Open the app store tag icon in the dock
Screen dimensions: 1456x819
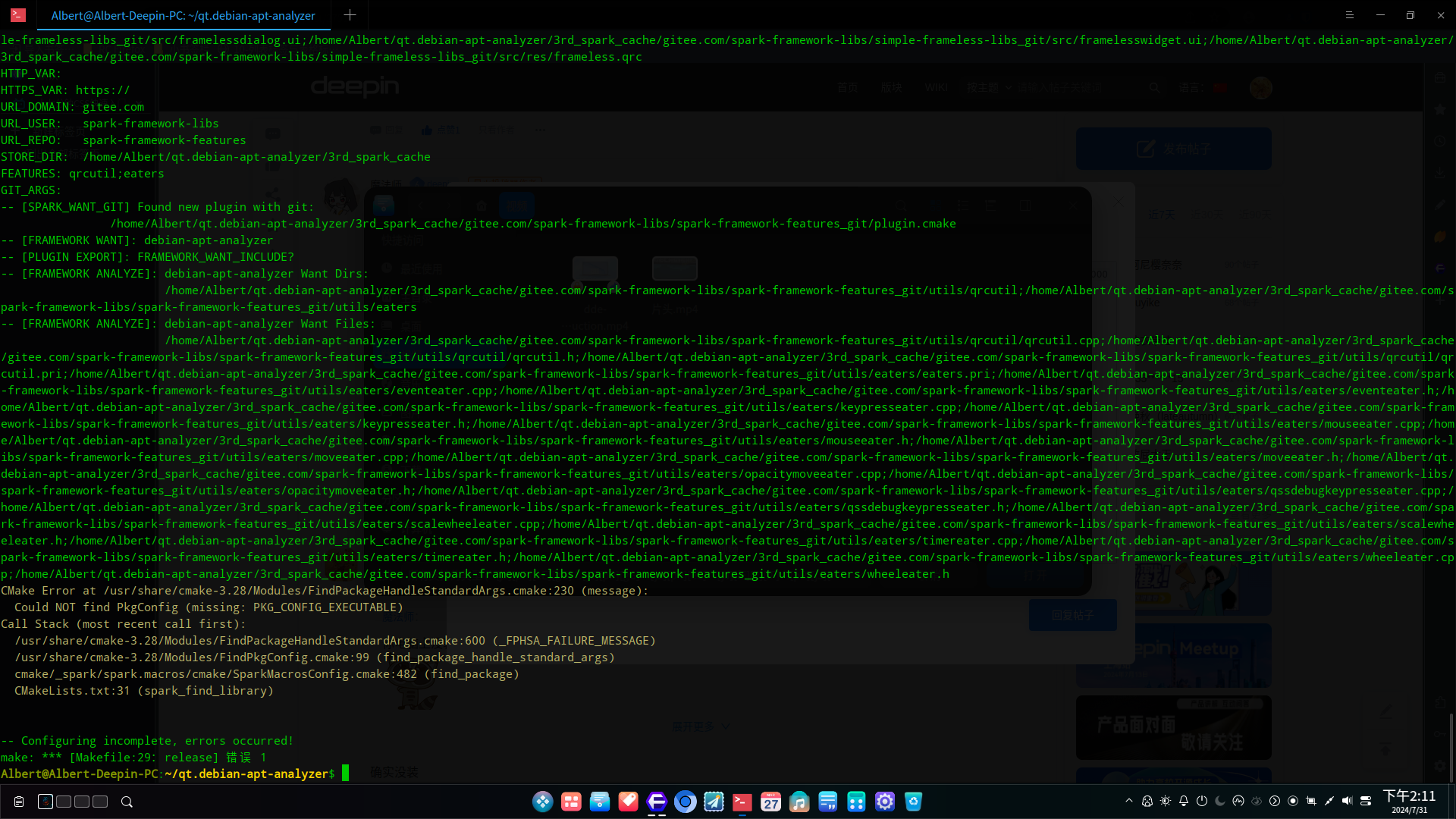(x=628, y=802)
